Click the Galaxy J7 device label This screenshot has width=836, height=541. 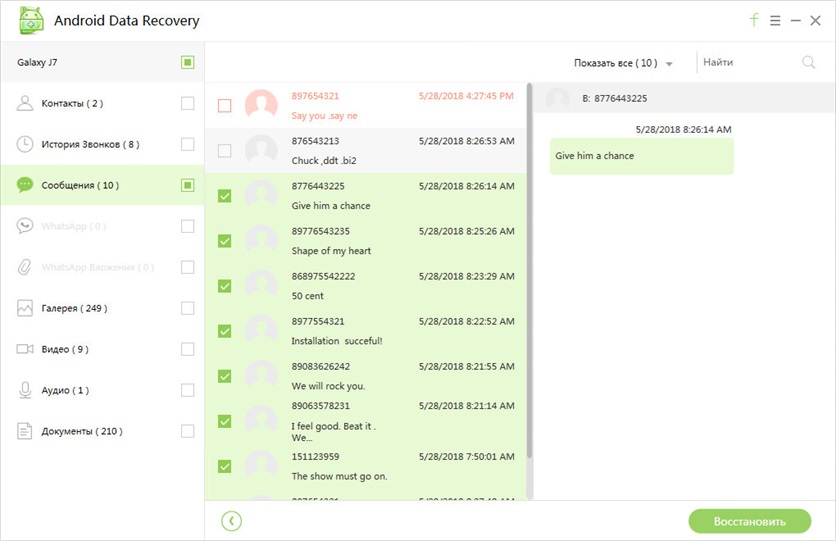(37, 62)
